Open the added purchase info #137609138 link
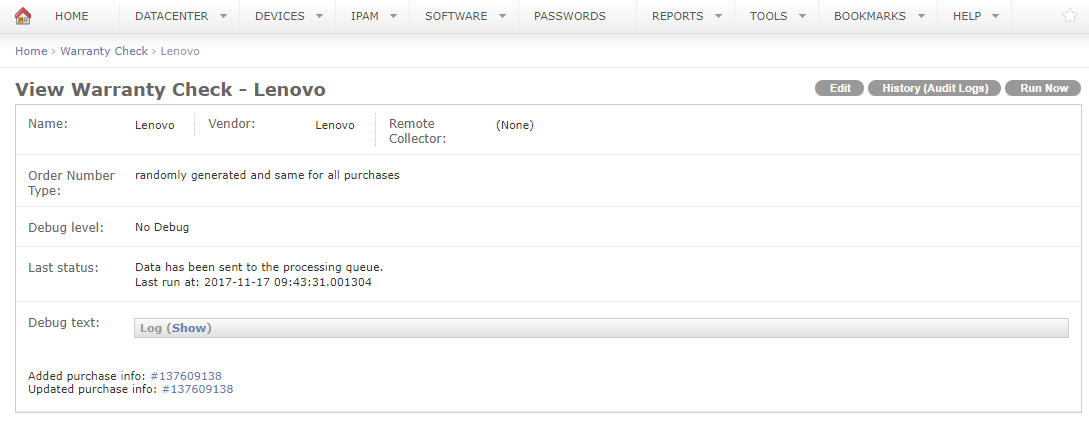Viewport: 1089px width, 421px height. click(185, 376)
